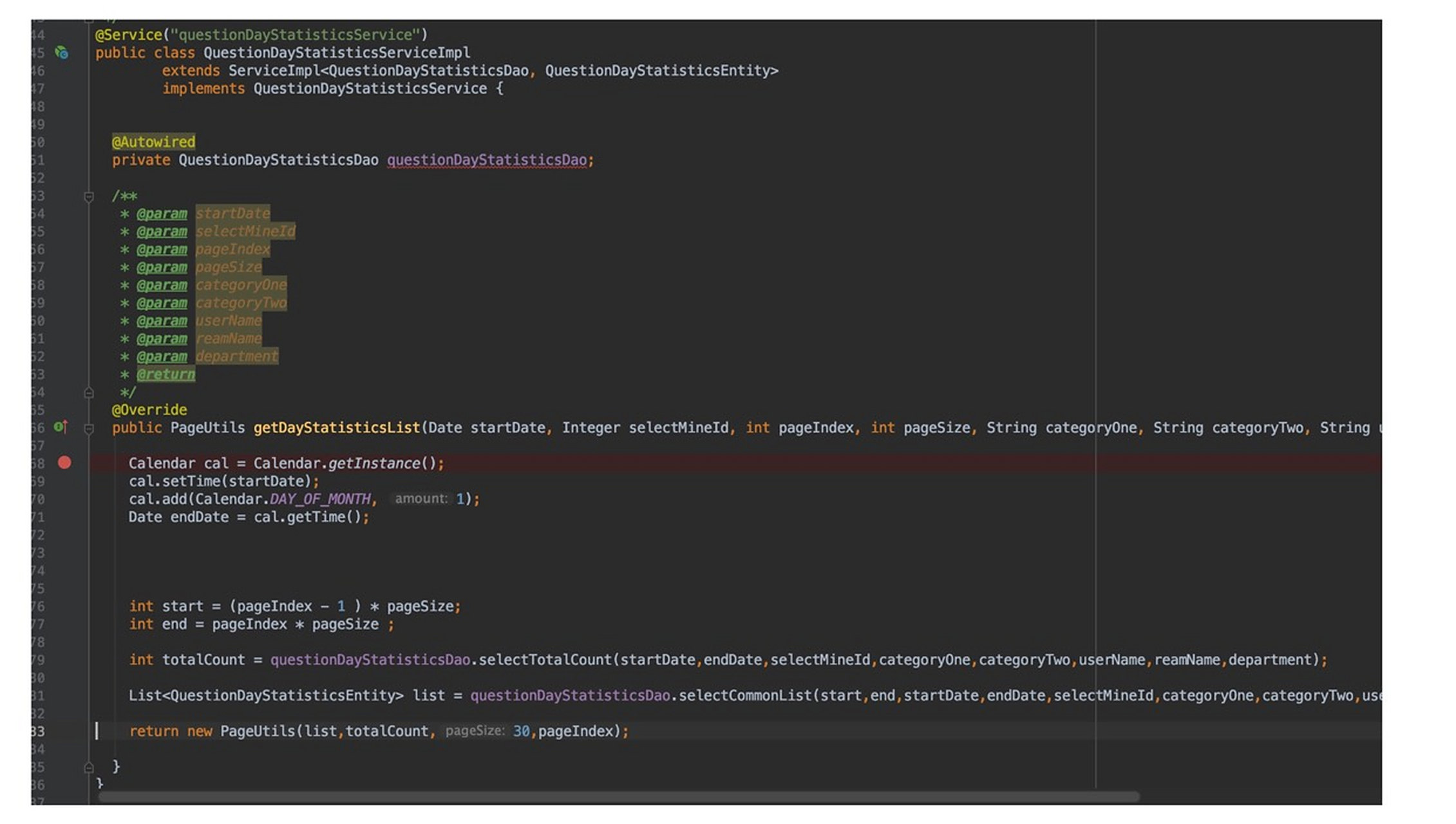Click the Javadoc closing fold marker
The width and height of the screenshot is (1456, 824).
tap(89, 392)
